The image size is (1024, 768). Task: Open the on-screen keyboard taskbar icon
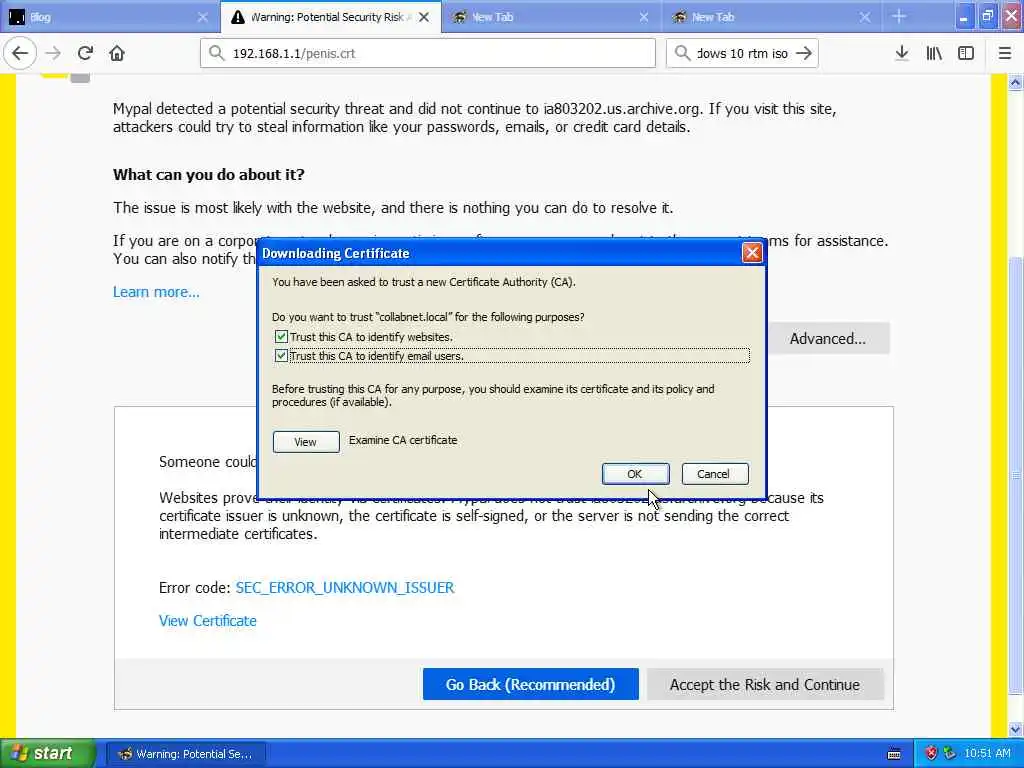pyautogui.click(x=894, y=754)
